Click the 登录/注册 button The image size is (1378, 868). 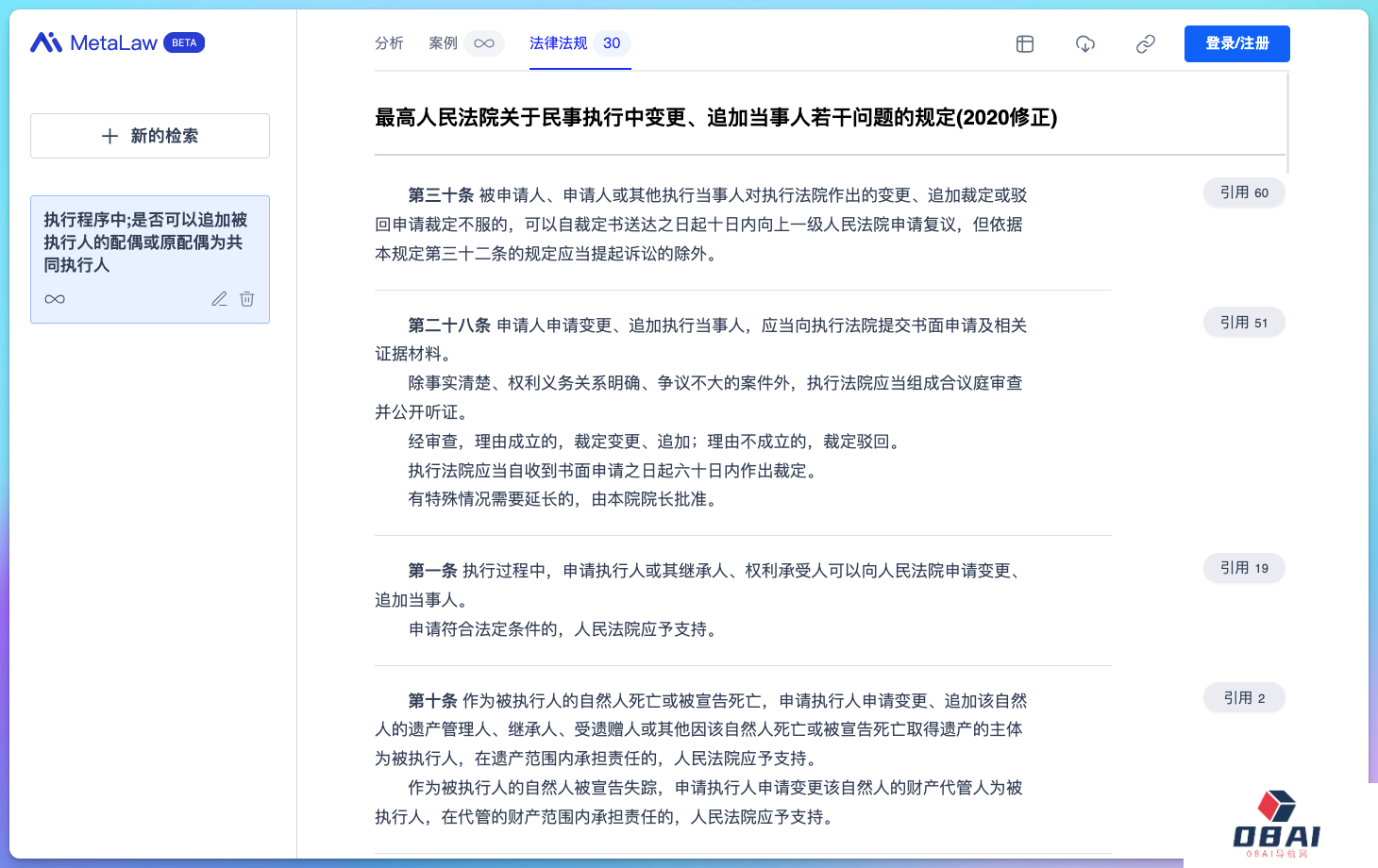1236,43
